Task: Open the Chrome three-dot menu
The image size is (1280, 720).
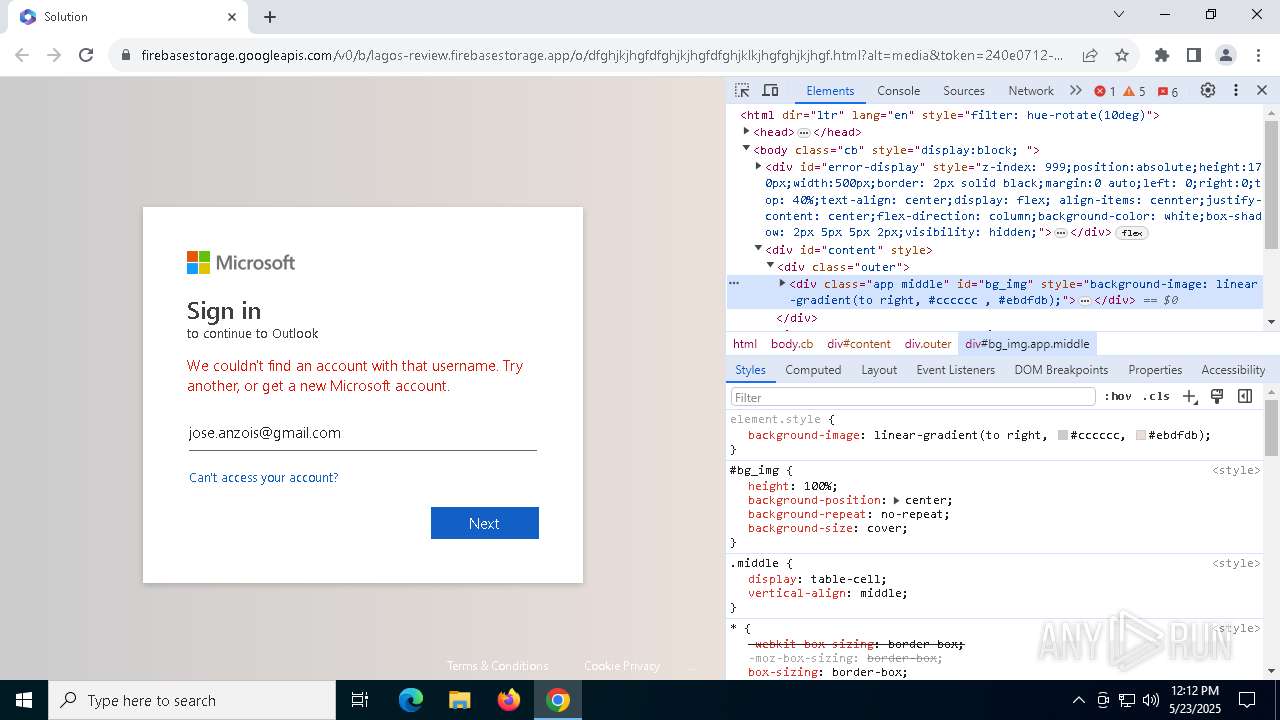Action: pyautogui.click(x=1258, y=55)
